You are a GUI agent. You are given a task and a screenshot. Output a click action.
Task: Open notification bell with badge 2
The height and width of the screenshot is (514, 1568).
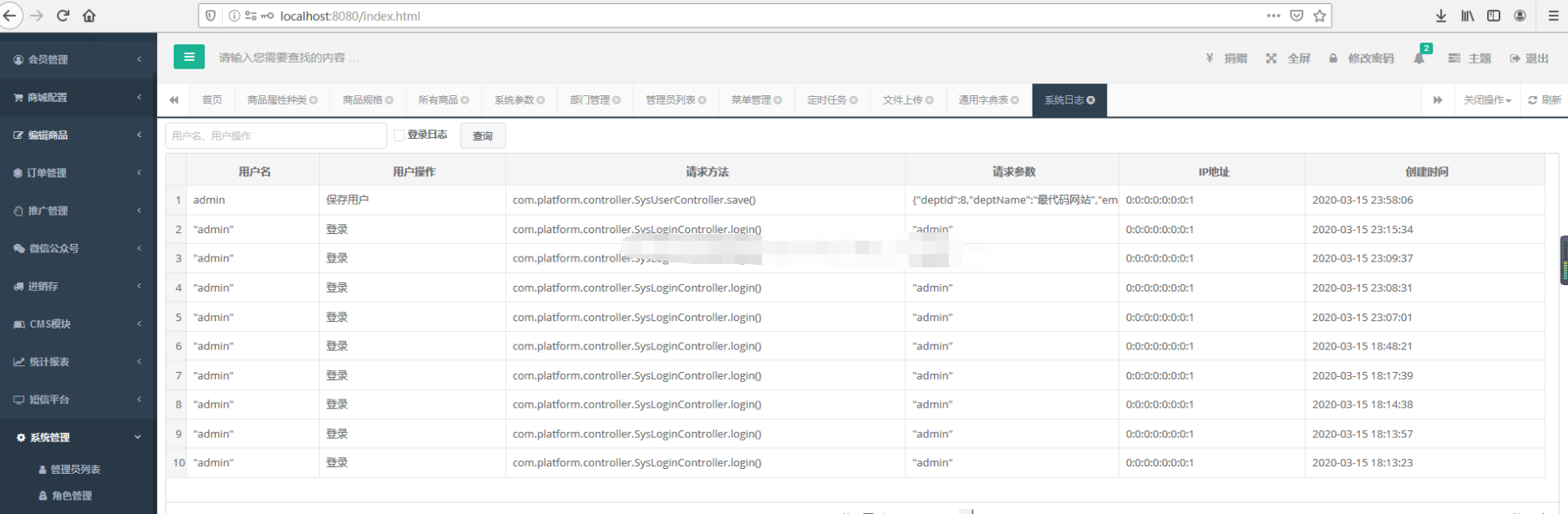(1419, 58)
